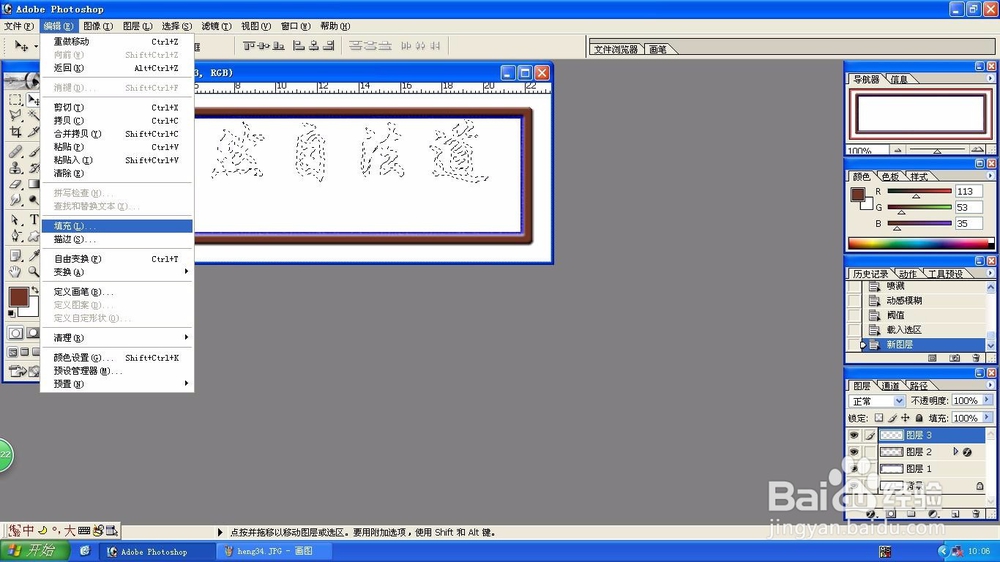Click the Align horizontal centers icon

[314, 46]
